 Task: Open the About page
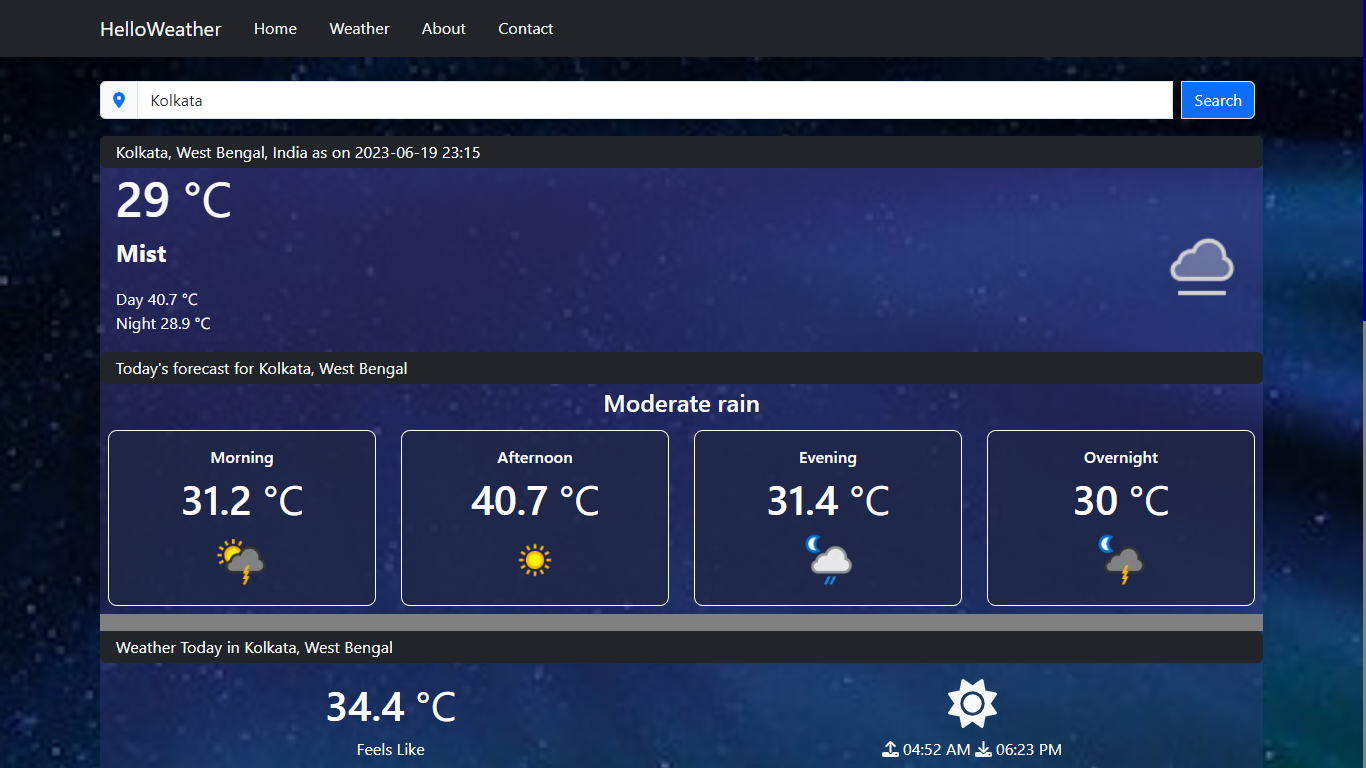pos(443,28)
